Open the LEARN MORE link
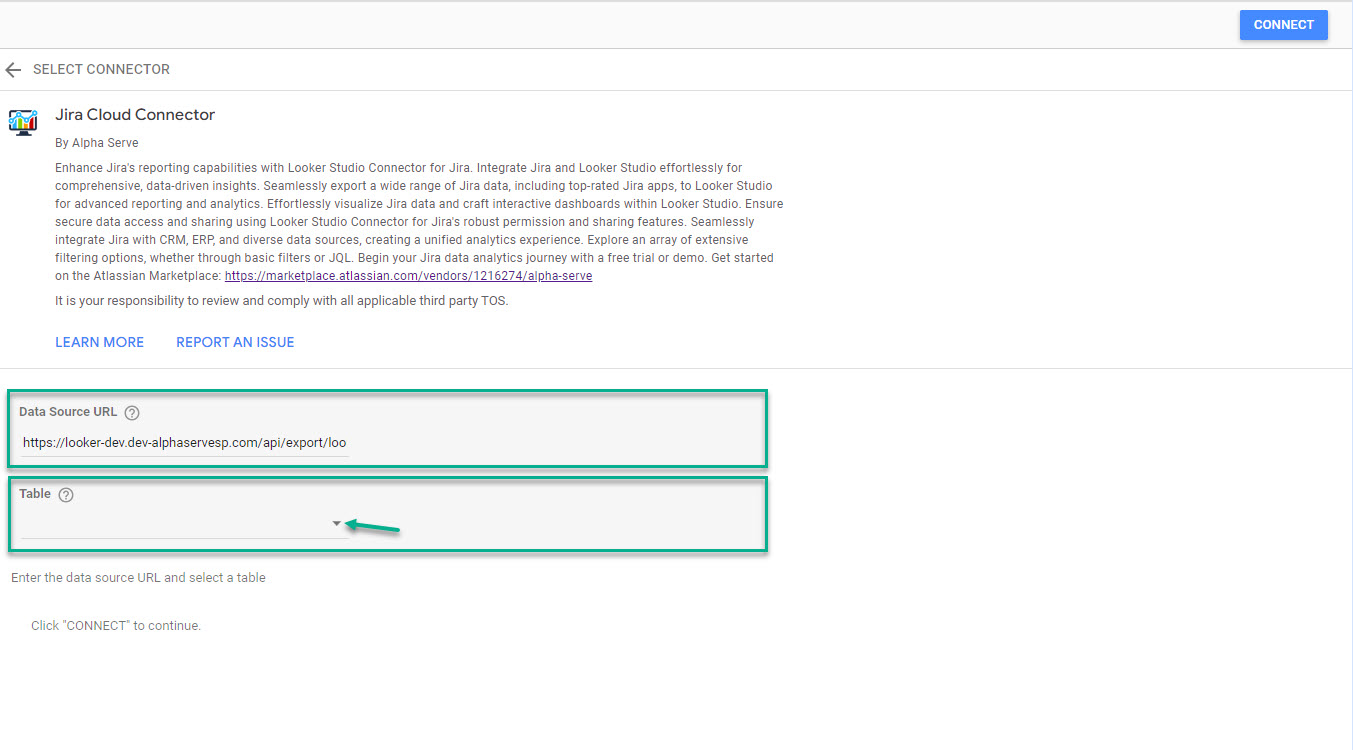Screen dimensions: 1353x750 pyautogui.click(x=99, y=342)
